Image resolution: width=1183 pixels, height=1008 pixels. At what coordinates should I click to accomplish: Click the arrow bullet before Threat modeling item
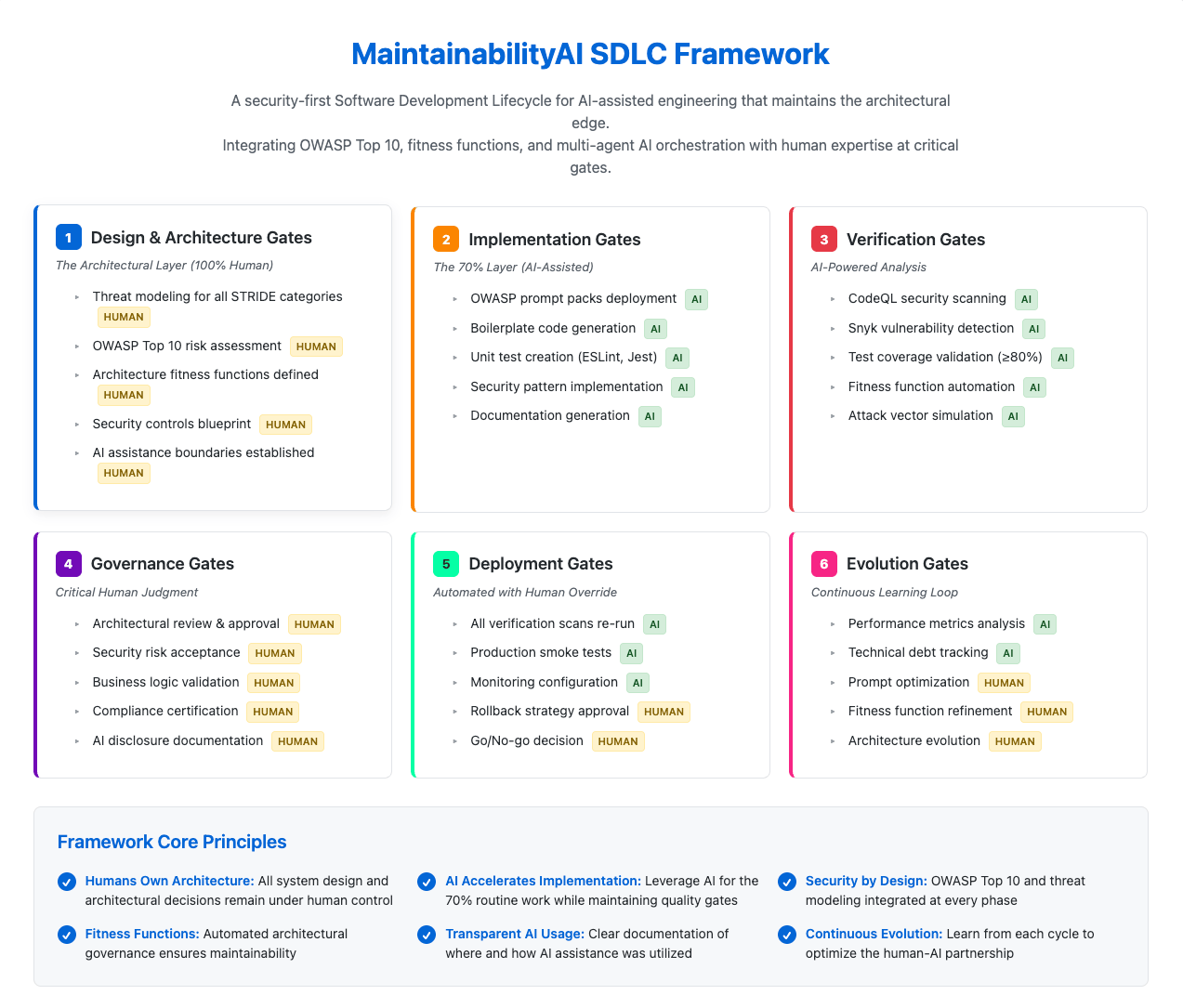coord(78,297)
